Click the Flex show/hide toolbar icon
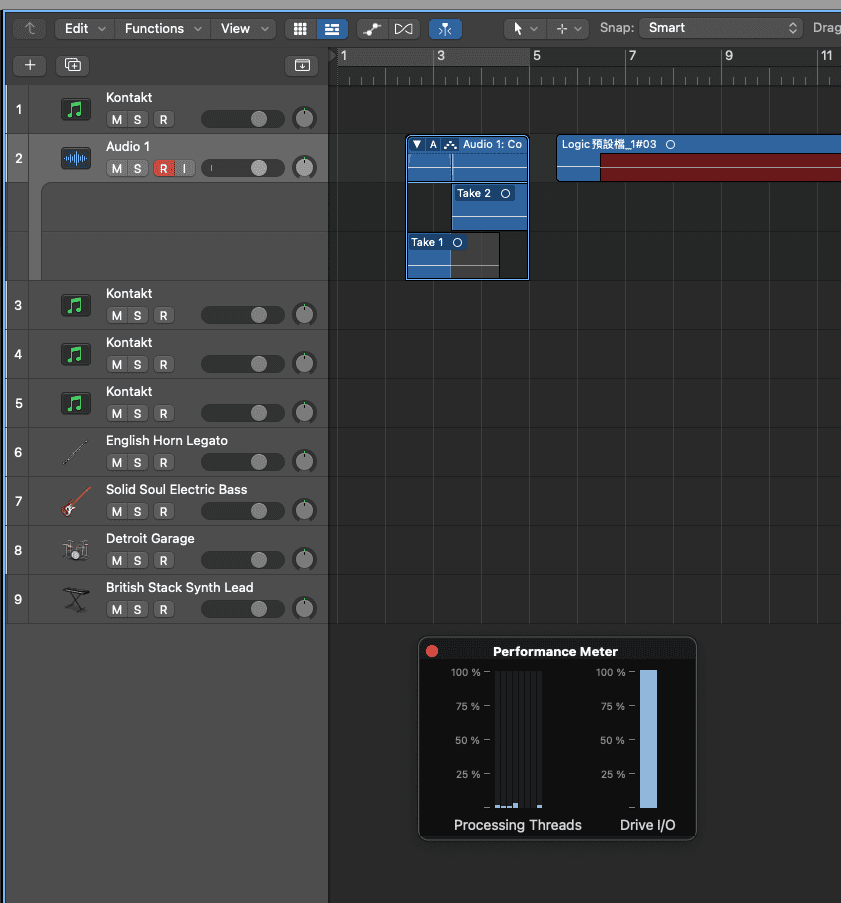 404,29
